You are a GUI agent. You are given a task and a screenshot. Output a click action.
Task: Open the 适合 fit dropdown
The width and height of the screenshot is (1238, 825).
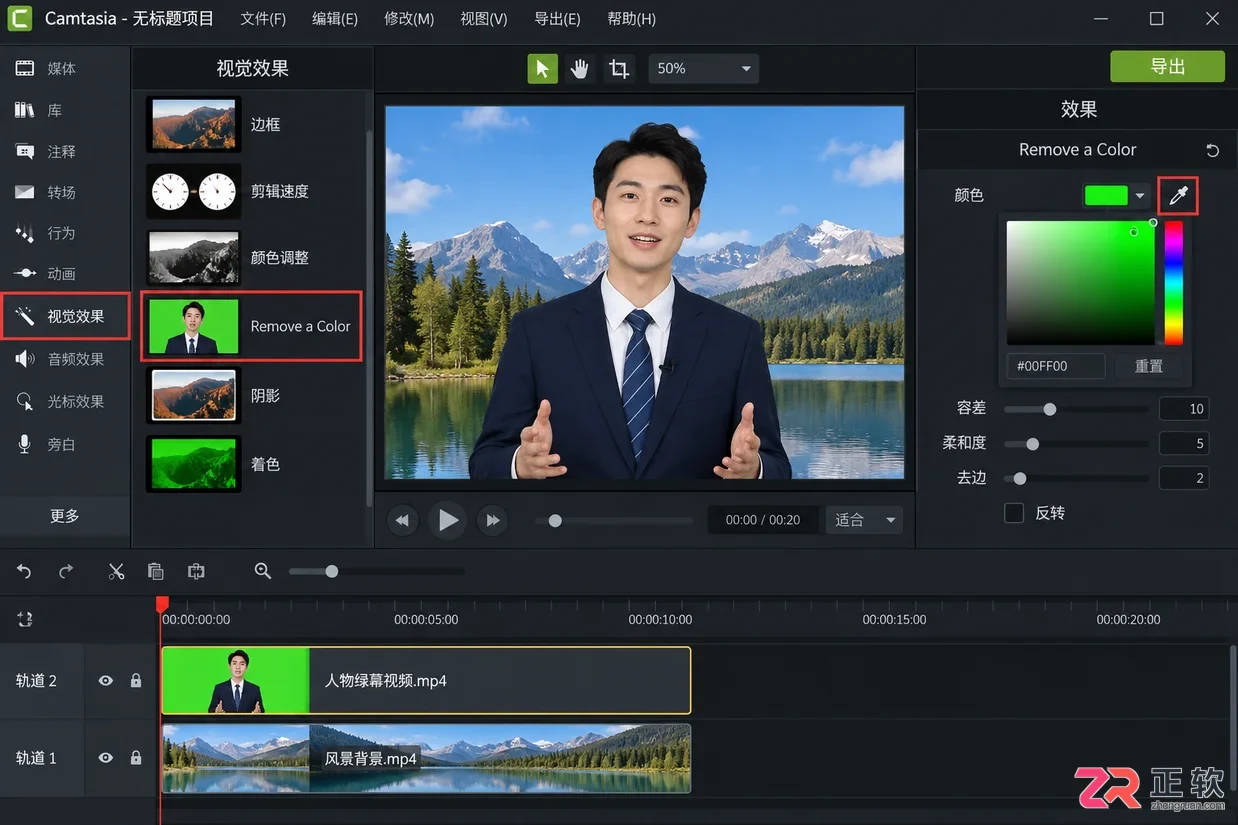[x=864, y=520]
